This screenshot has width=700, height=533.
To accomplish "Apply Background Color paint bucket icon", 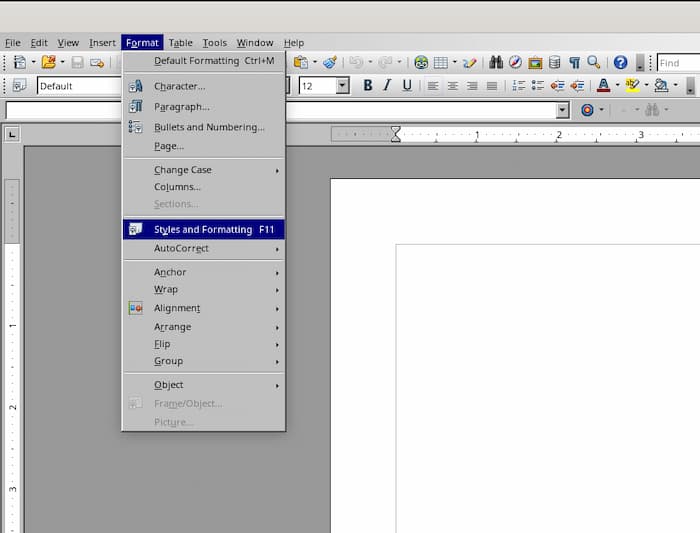I will tap(661, 85).
